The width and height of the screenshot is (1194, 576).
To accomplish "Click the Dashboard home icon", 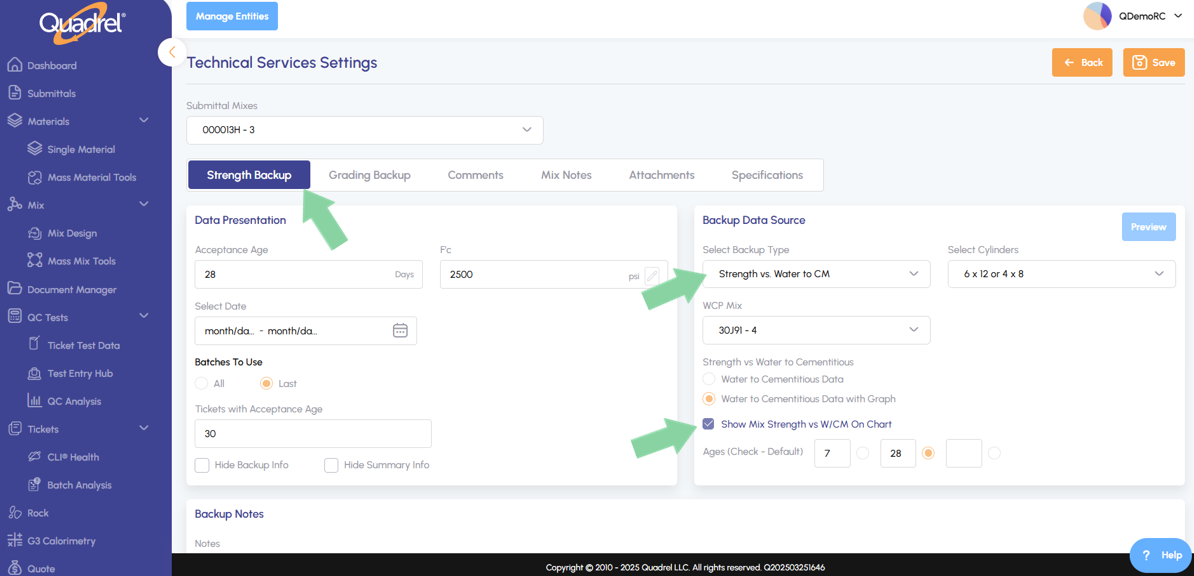I will [14, 66].
